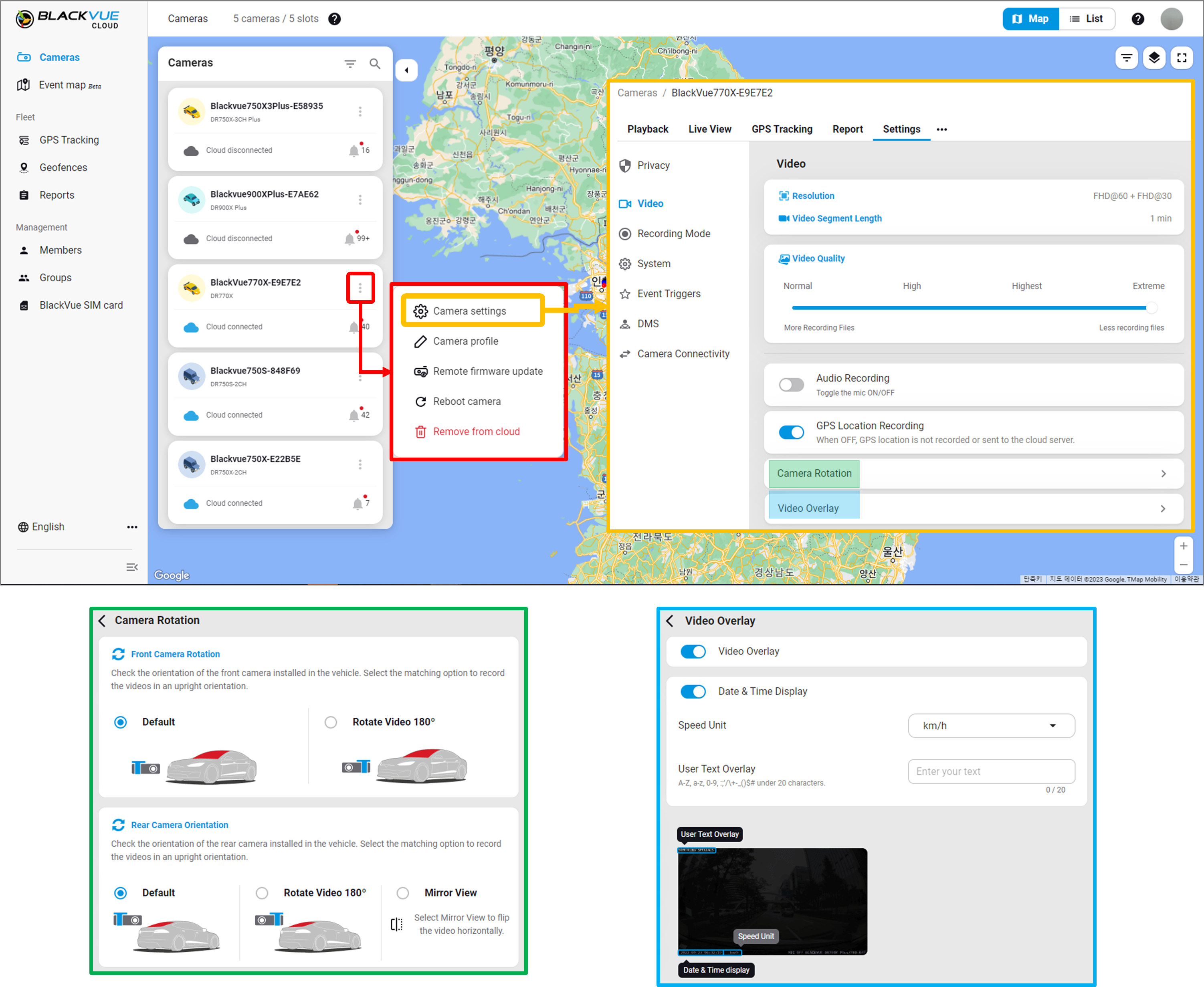Click User Text Overlay input field

click(991, 771)
